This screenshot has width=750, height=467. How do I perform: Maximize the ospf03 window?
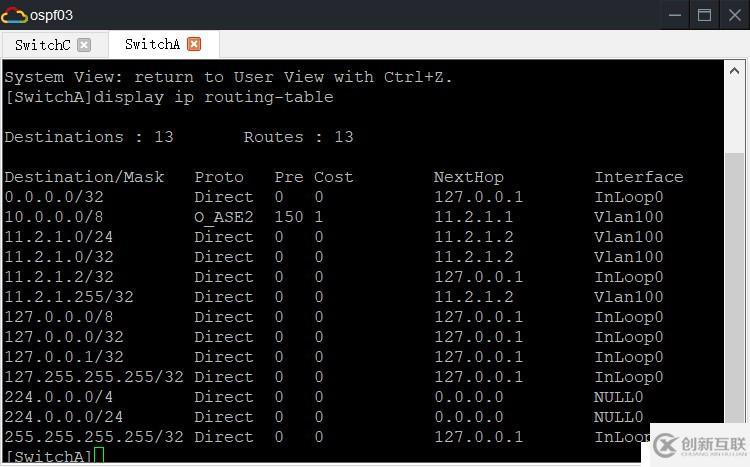[x=704, y=15]
